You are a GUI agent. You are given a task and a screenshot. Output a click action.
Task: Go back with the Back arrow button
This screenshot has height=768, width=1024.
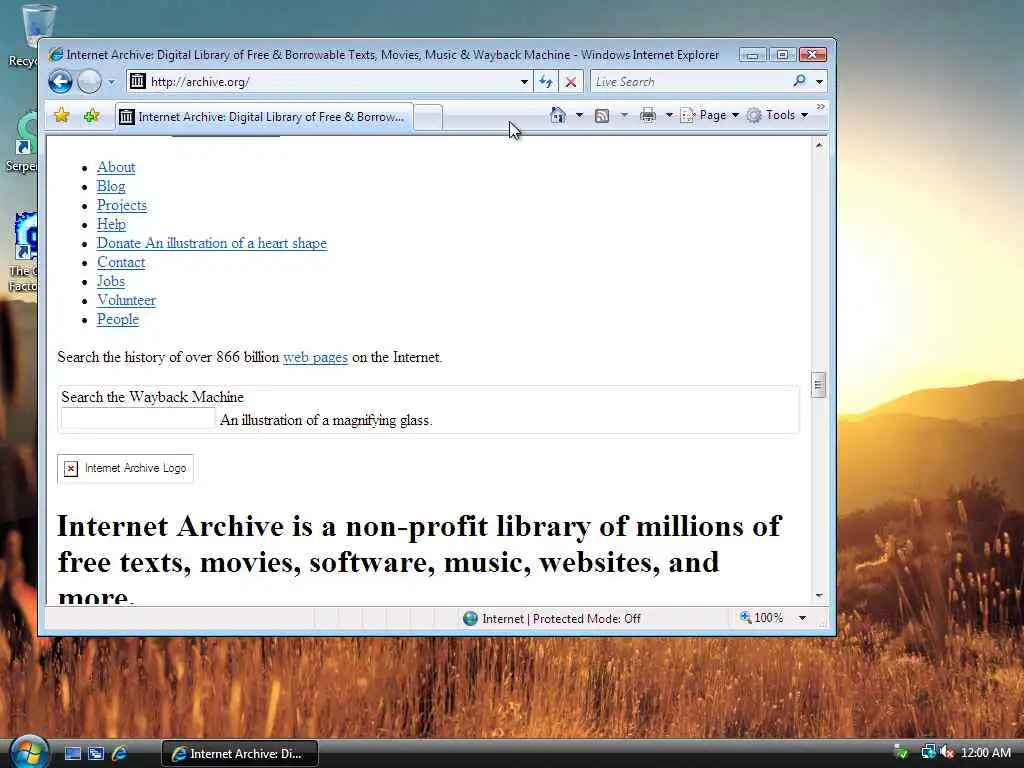click(60, 82)
